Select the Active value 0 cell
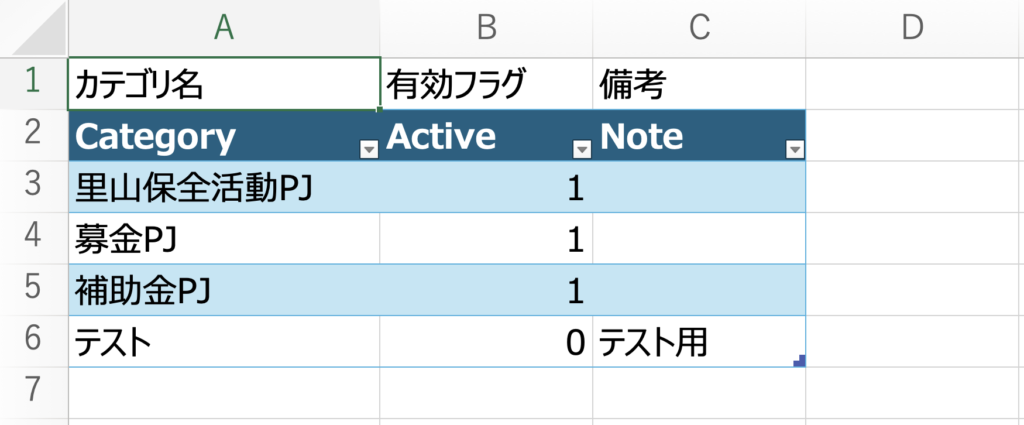 (486, 342)
